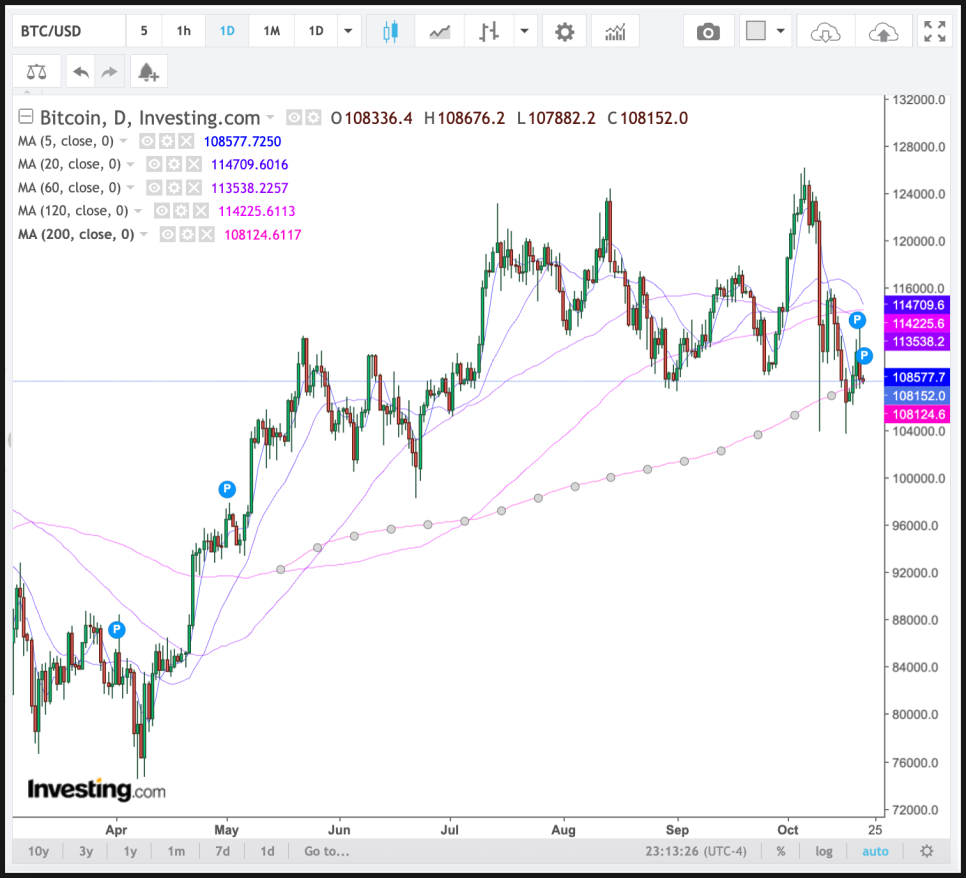Click the undo arrow

pyautogui.click(x=80, y=72)
